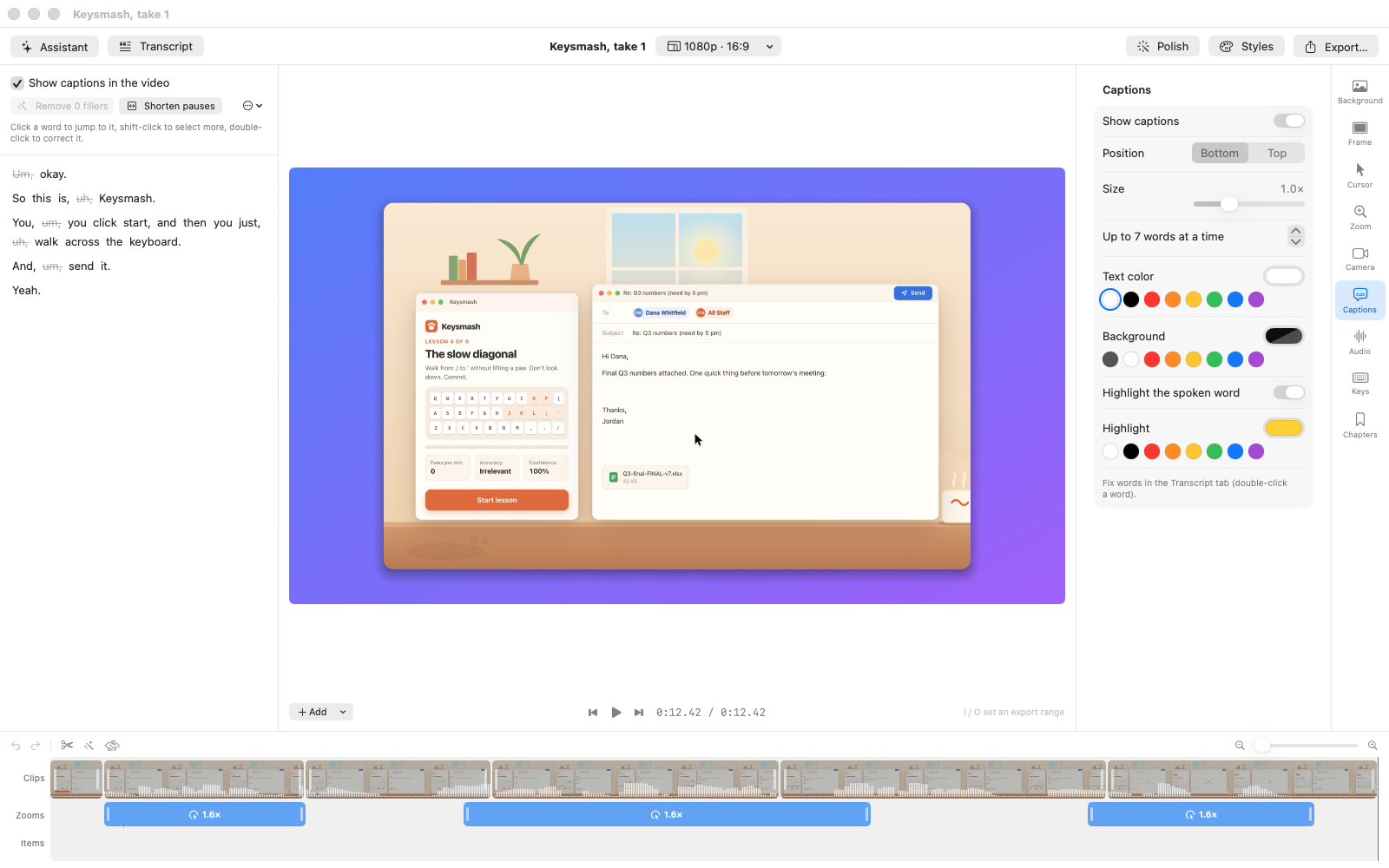Viewport: 1389px width, 868px height.
Task: Set caption position to Bottom
Action: (1220, 153)
